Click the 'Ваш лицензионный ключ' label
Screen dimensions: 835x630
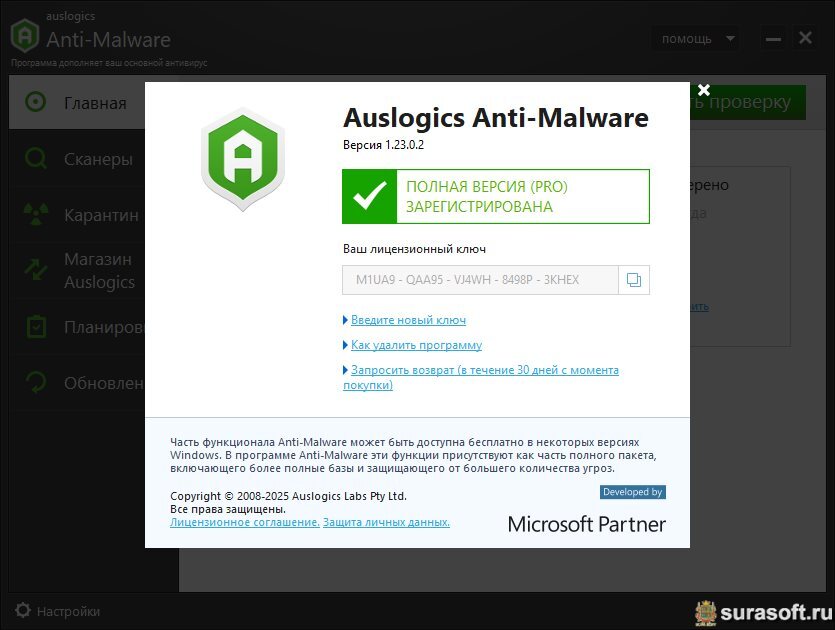414,249
